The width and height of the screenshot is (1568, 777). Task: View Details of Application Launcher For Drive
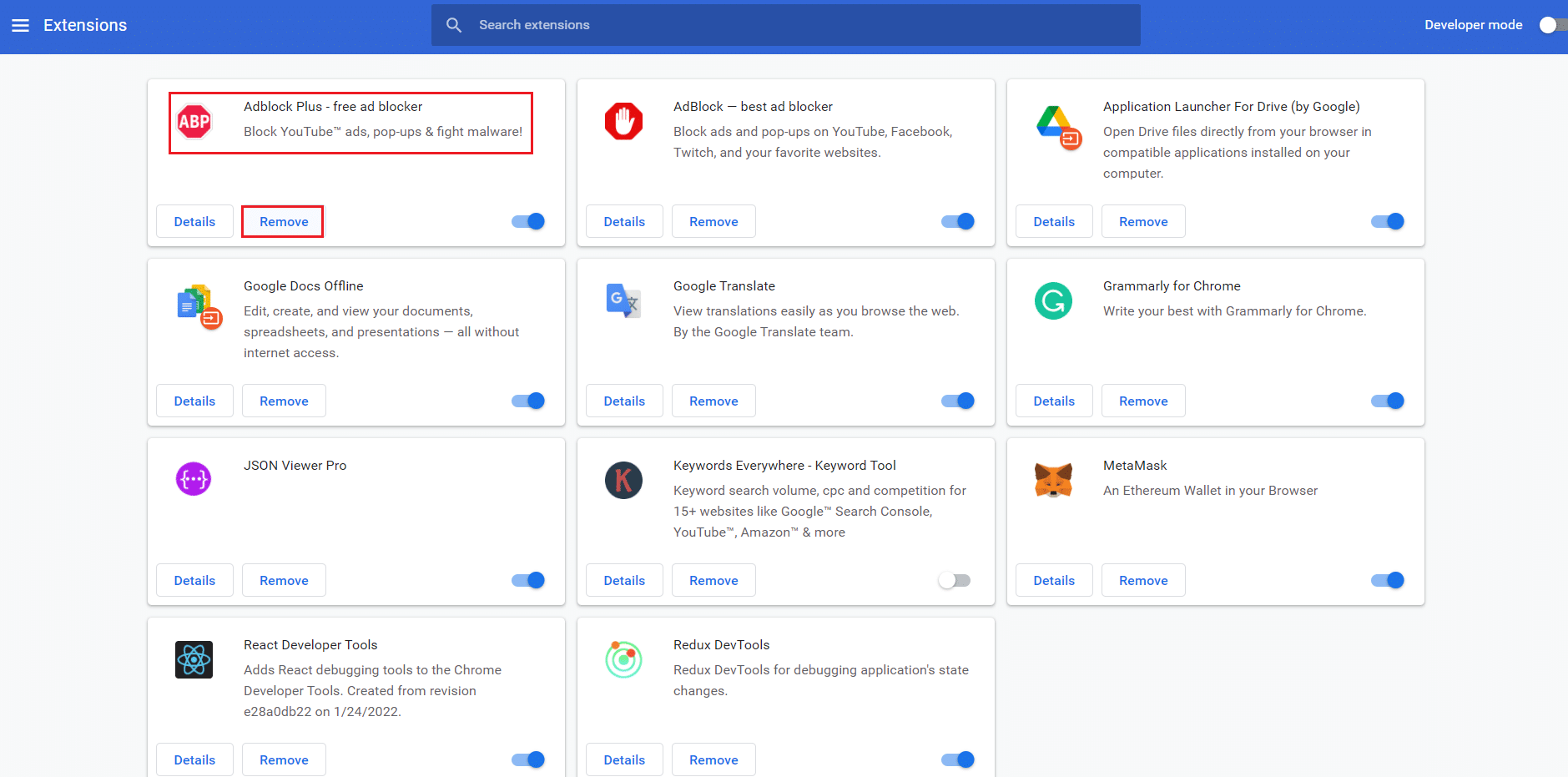click(x=1054, y=221)
